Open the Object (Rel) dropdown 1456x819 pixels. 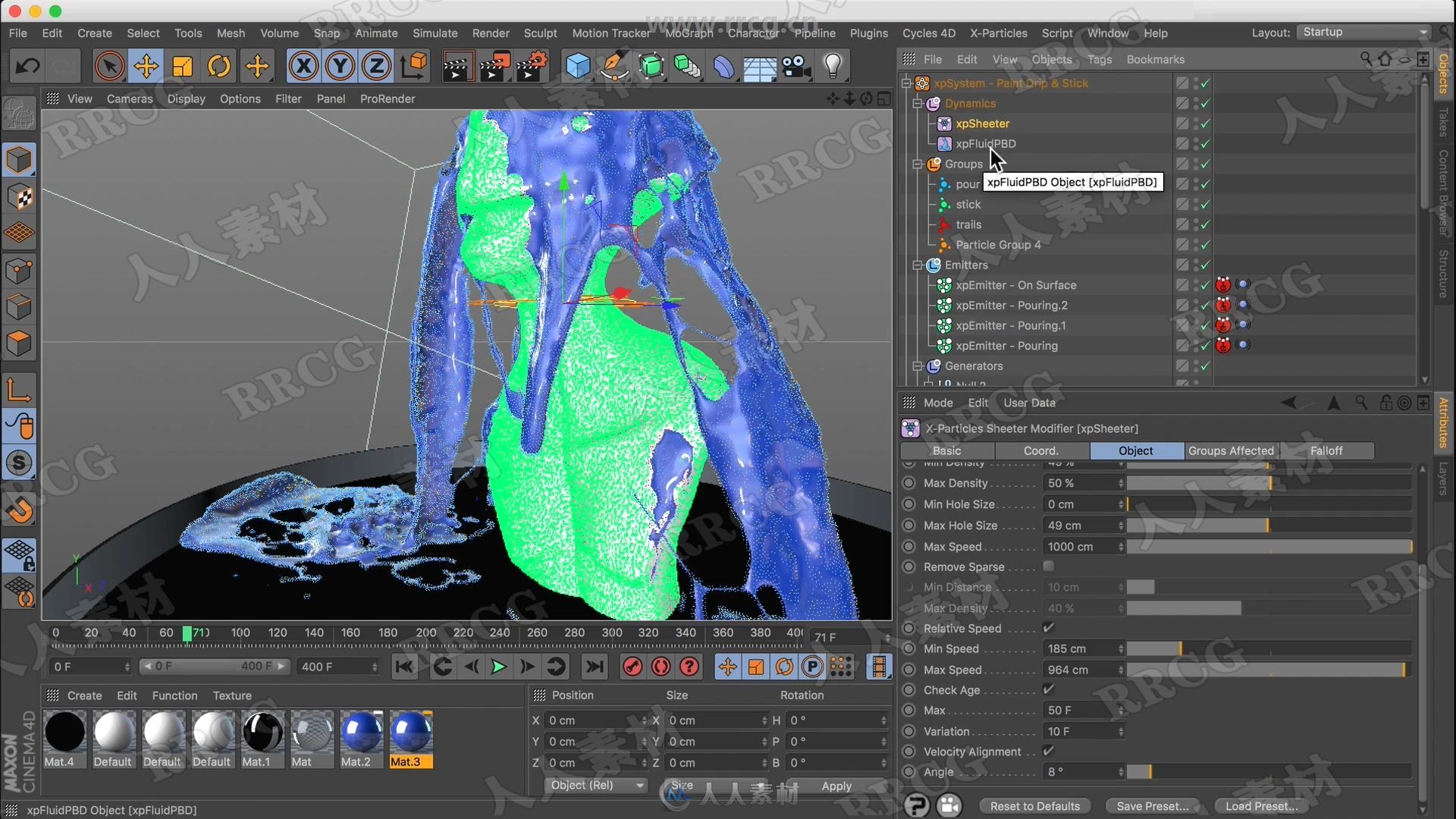tap(598, 786)
